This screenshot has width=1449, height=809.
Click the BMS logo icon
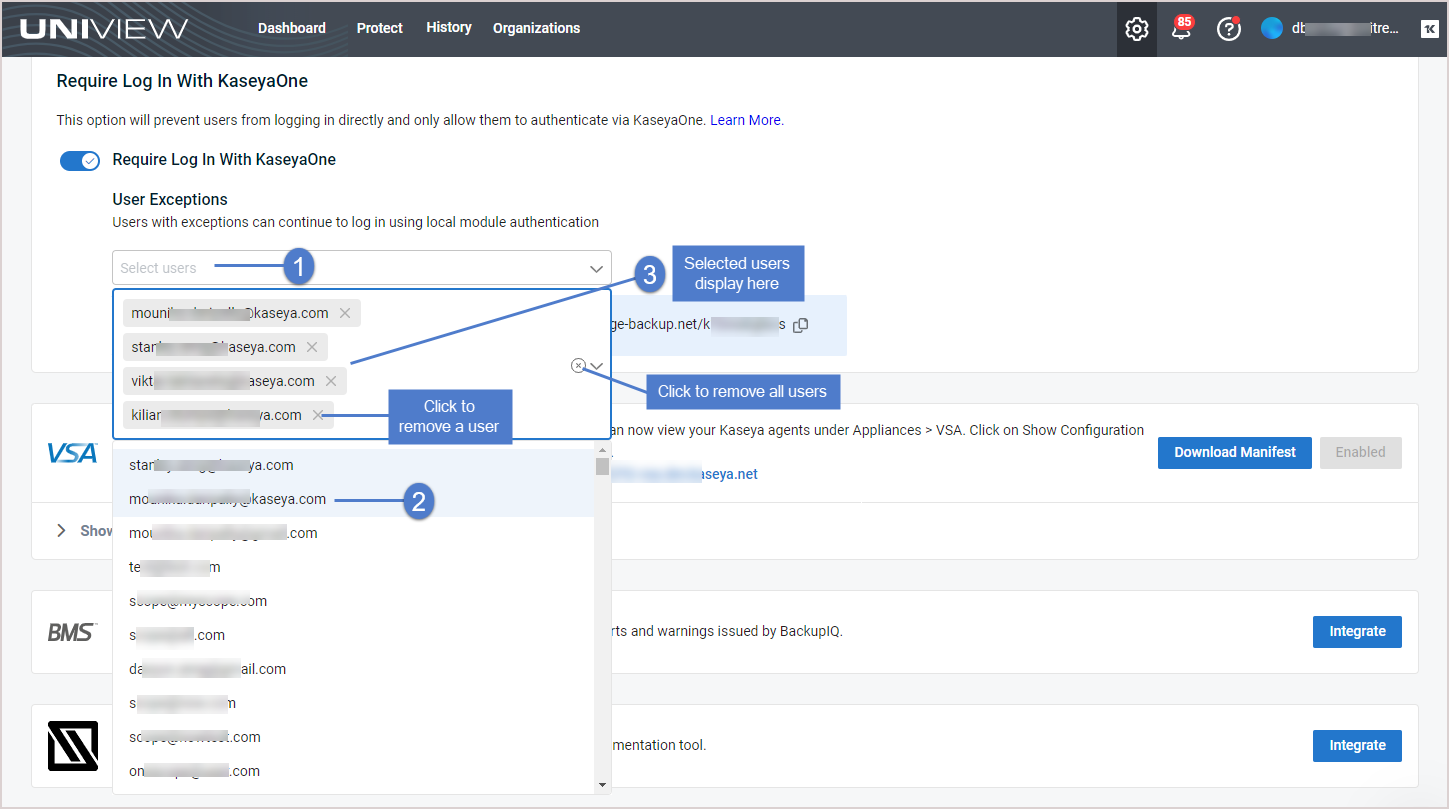(72, 632)
